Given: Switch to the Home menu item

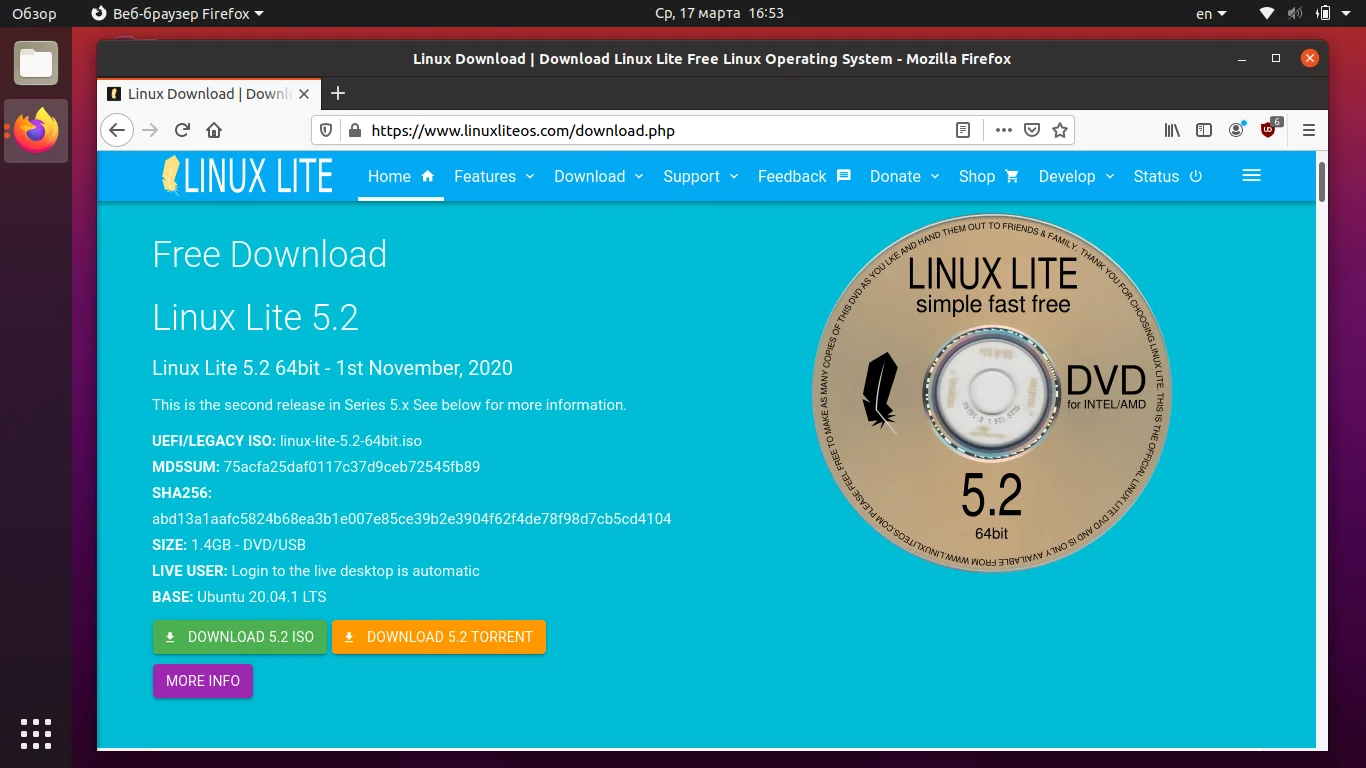Looking at the screenshot, I should click(x=390, y=176).
